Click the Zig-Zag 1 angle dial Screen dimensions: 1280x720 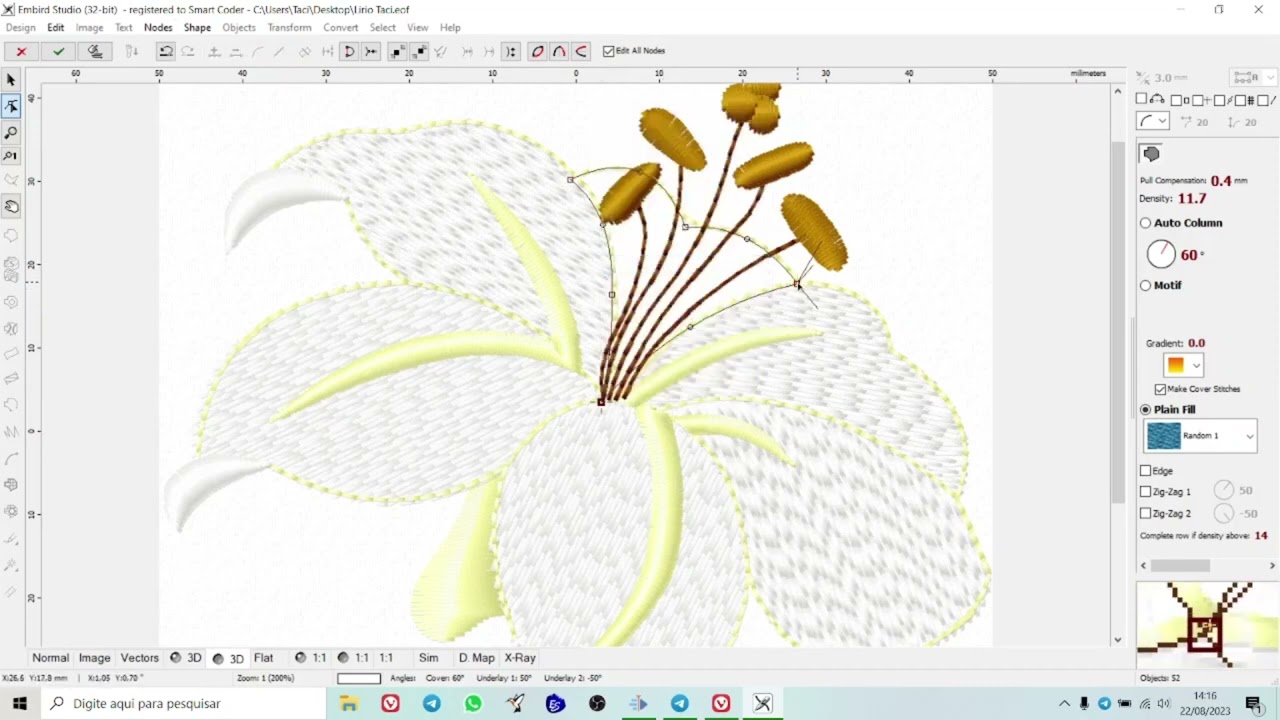(x=1224, y=490)
